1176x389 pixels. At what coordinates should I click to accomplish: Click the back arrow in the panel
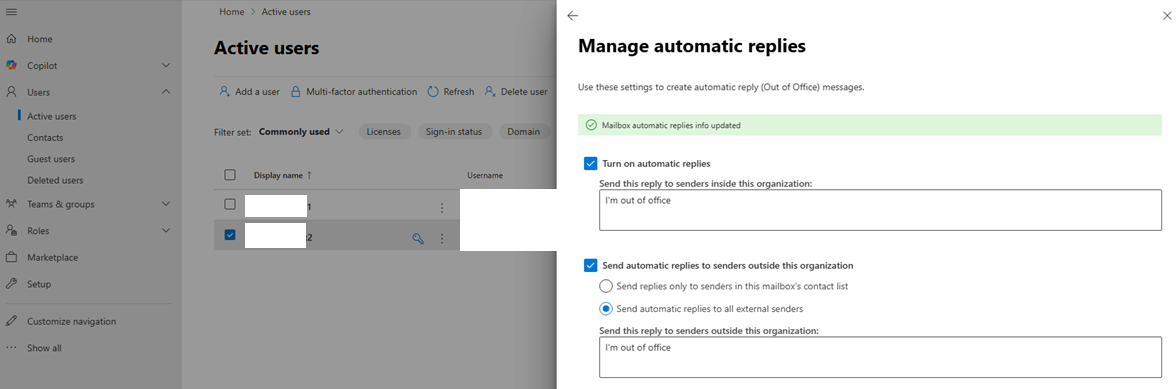click(x=573, y=15)
